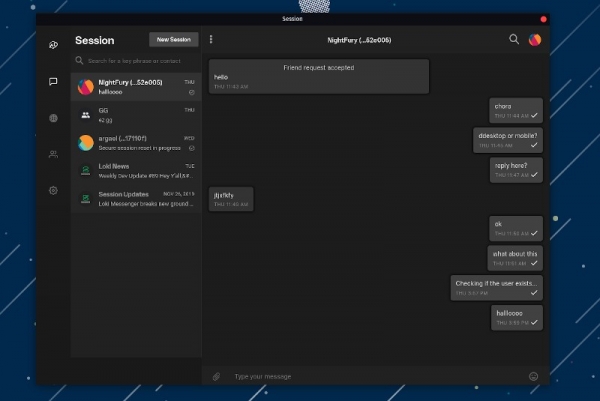Open the Loki News conversation
600x401 pixels.
[136, 171]
